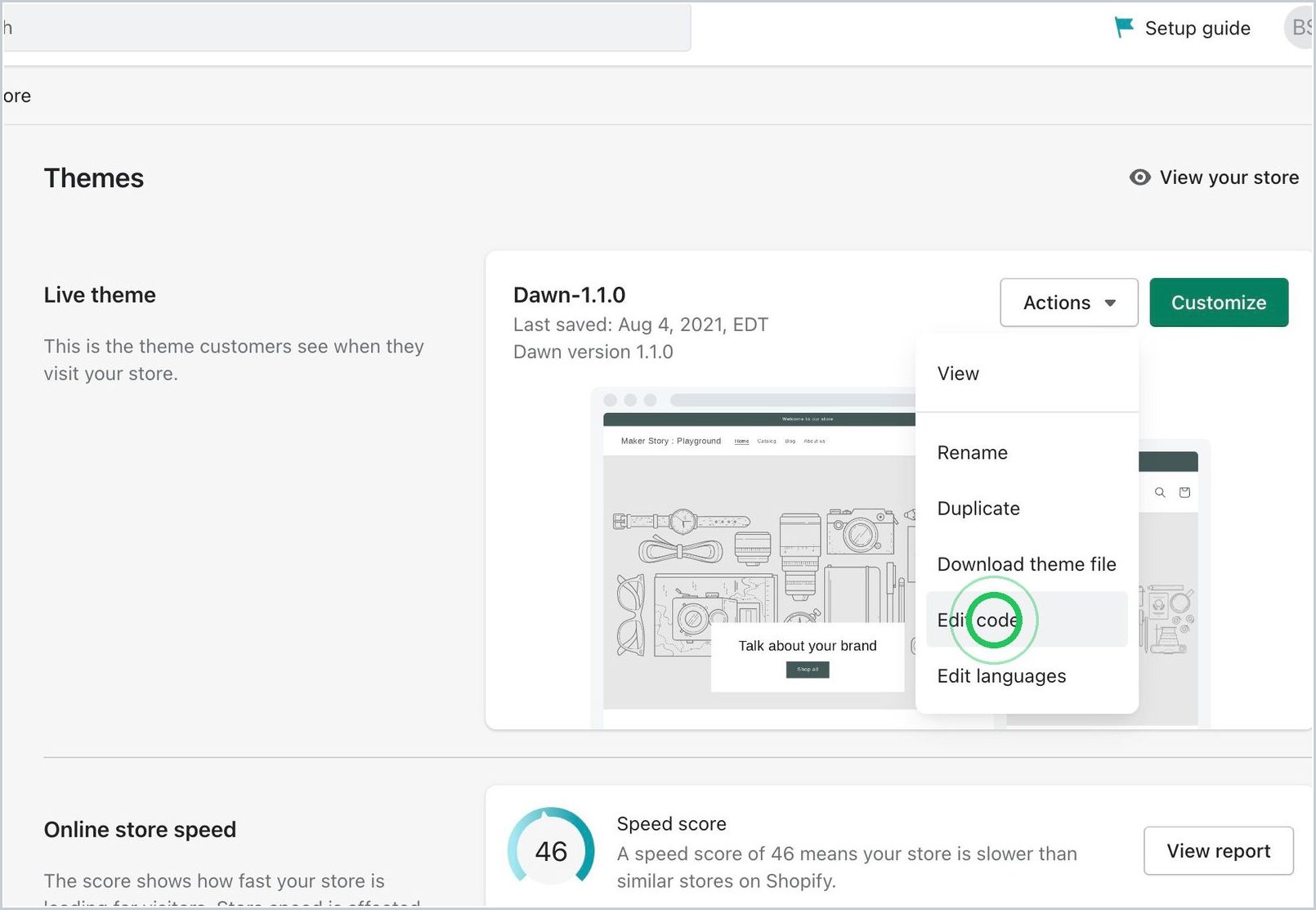Choose Rename in the Actions menu
1316x910 pixels.
pos(1026,453)
